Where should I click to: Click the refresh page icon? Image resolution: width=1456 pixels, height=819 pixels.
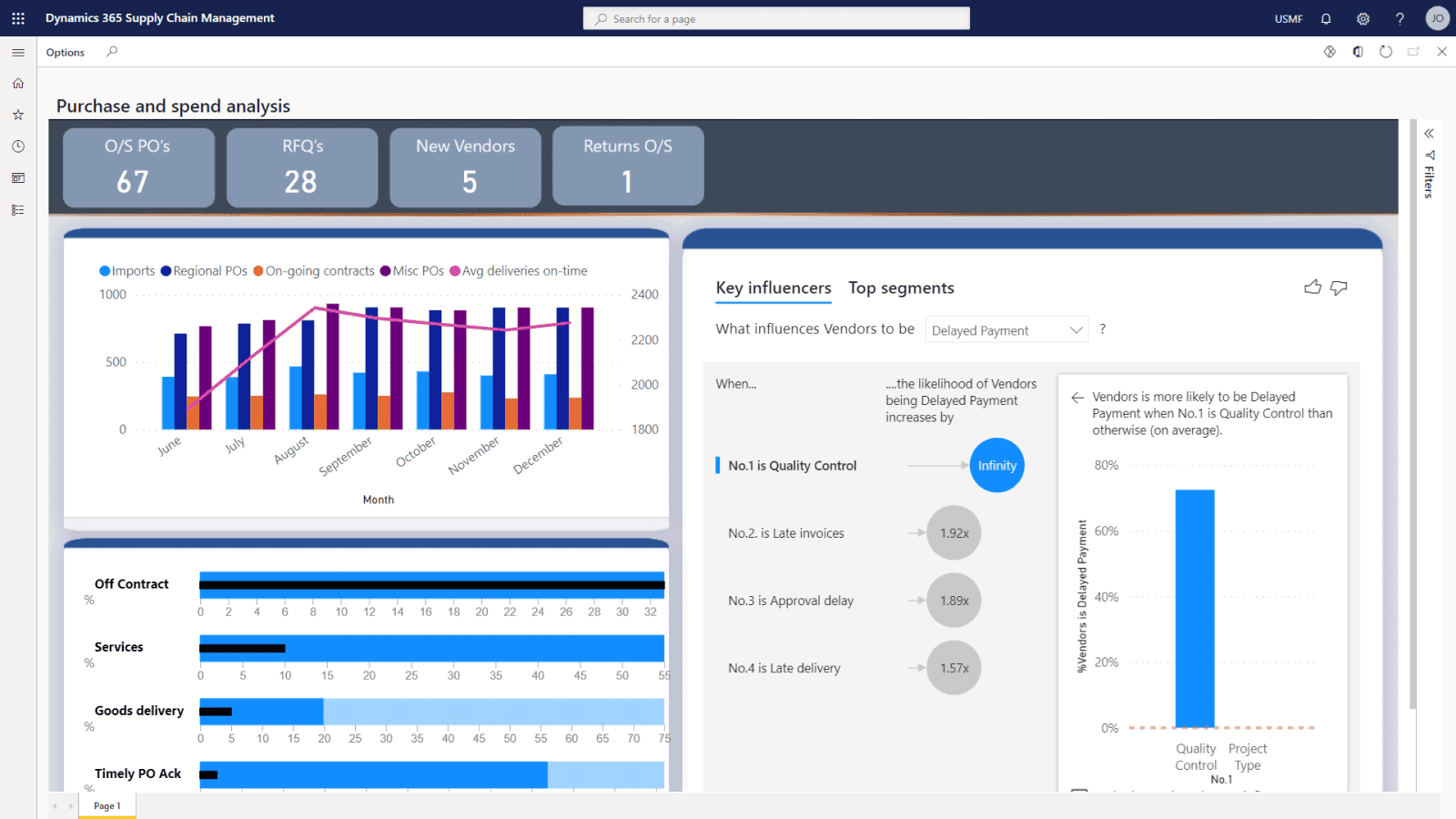click(x=1385, y=52)
